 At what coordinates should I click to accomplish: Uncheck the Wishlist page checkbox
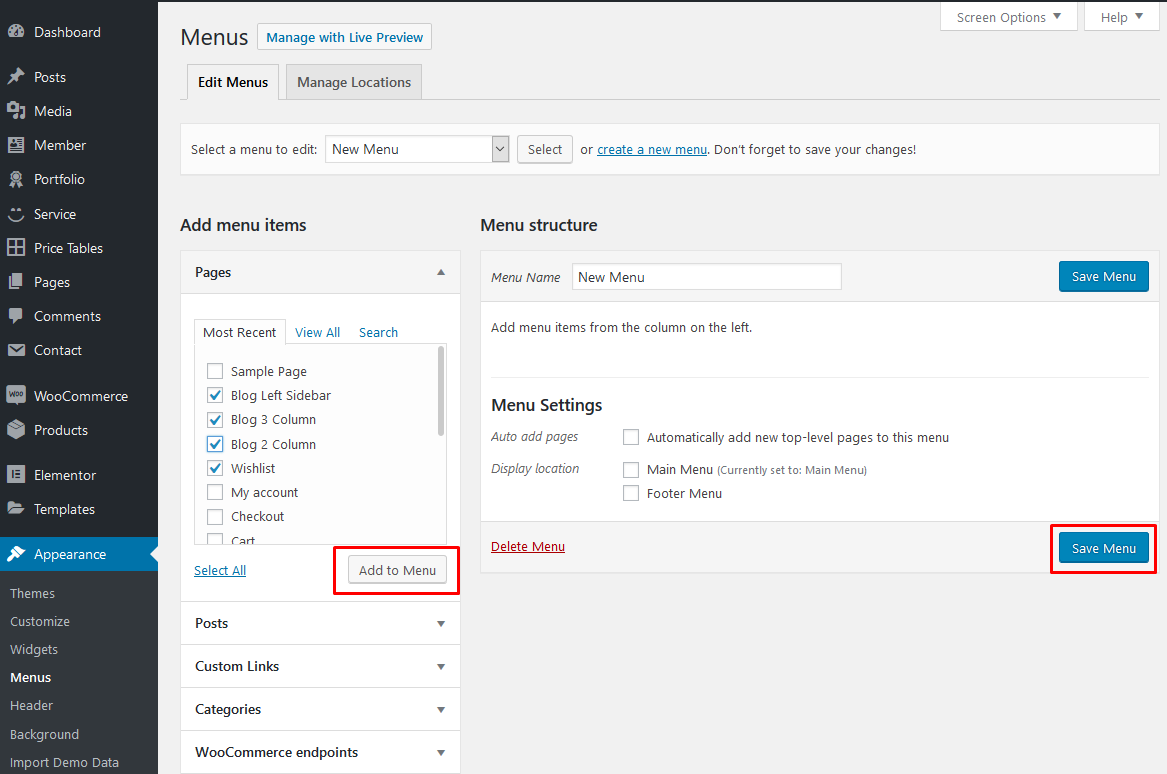point(215,468)
